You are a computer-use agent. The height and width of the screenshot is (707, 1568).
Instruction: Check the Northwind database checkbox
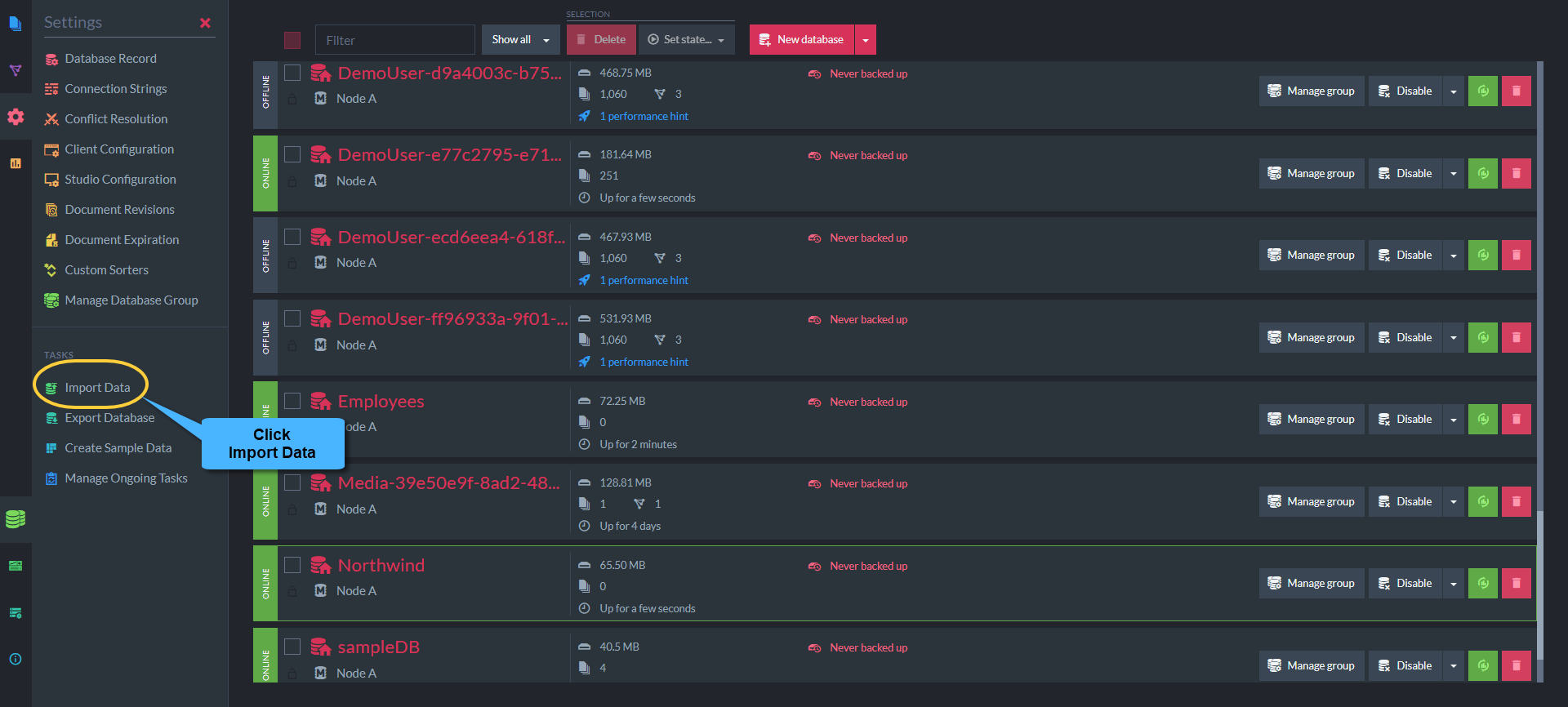point(292,565)
